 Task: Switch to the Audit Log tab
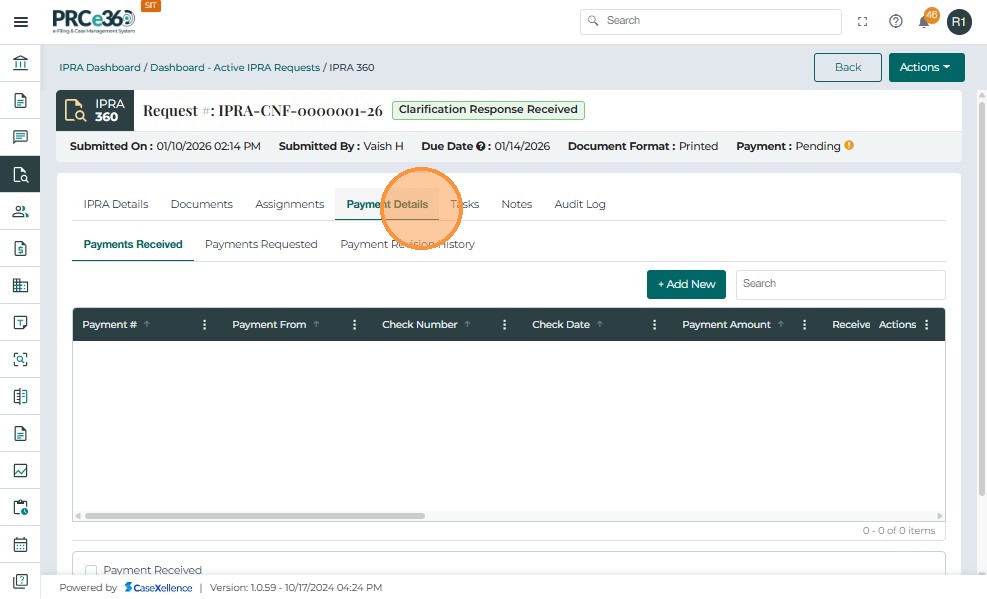coord(580,204)
